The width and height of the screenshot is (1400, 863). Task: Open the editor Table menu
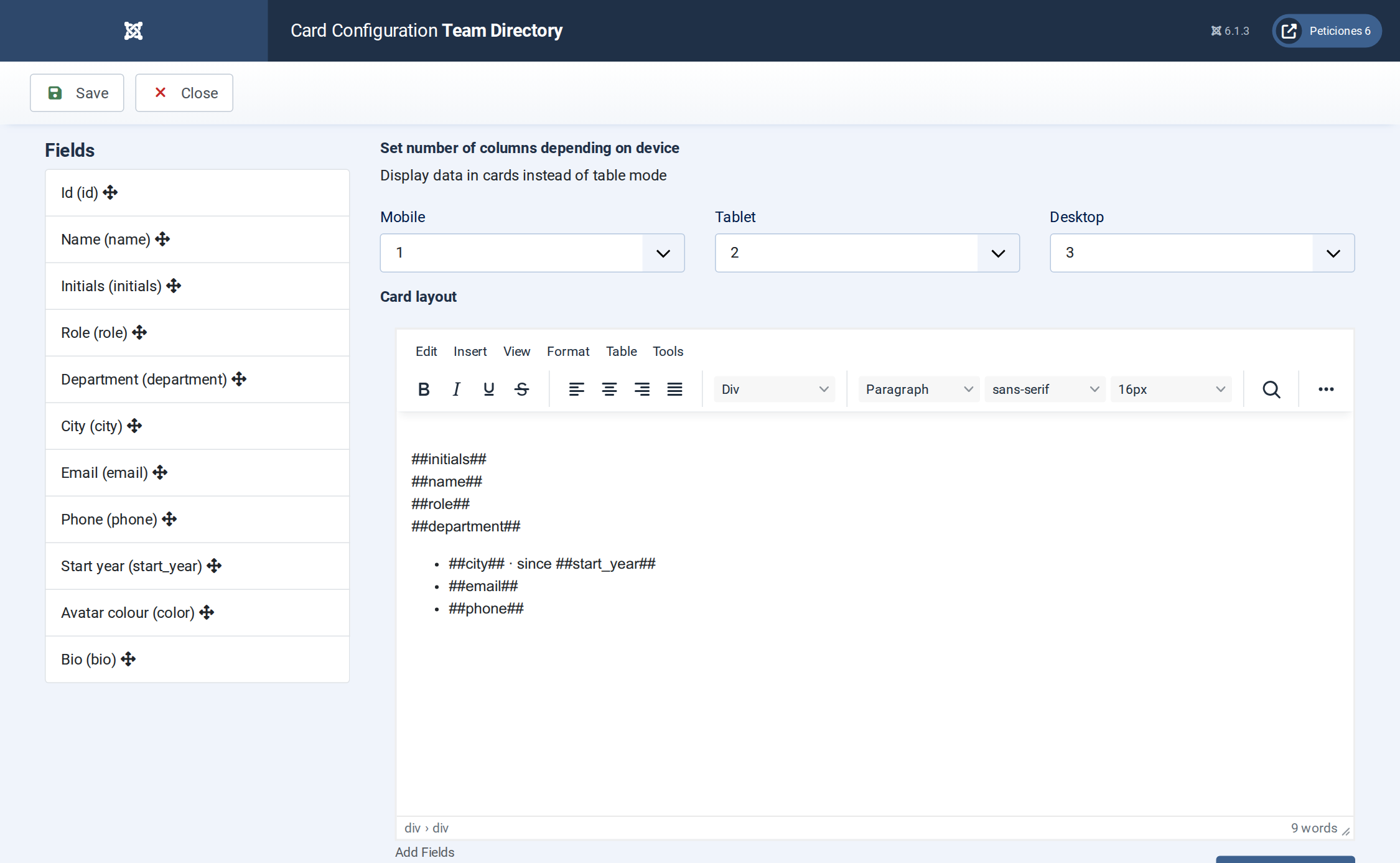click(621, 352)
